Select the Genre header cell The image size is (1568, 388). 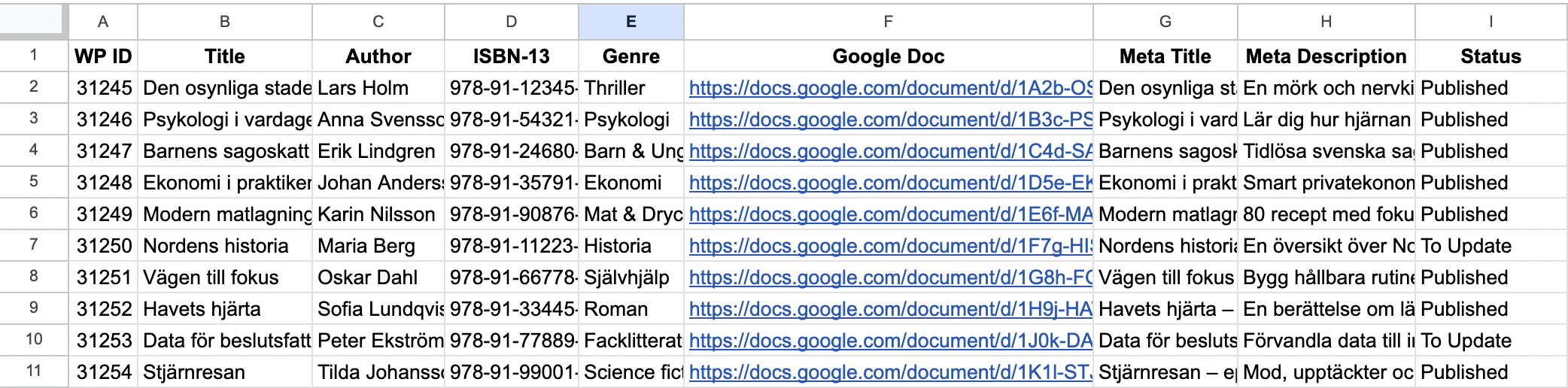pos(631,56)
